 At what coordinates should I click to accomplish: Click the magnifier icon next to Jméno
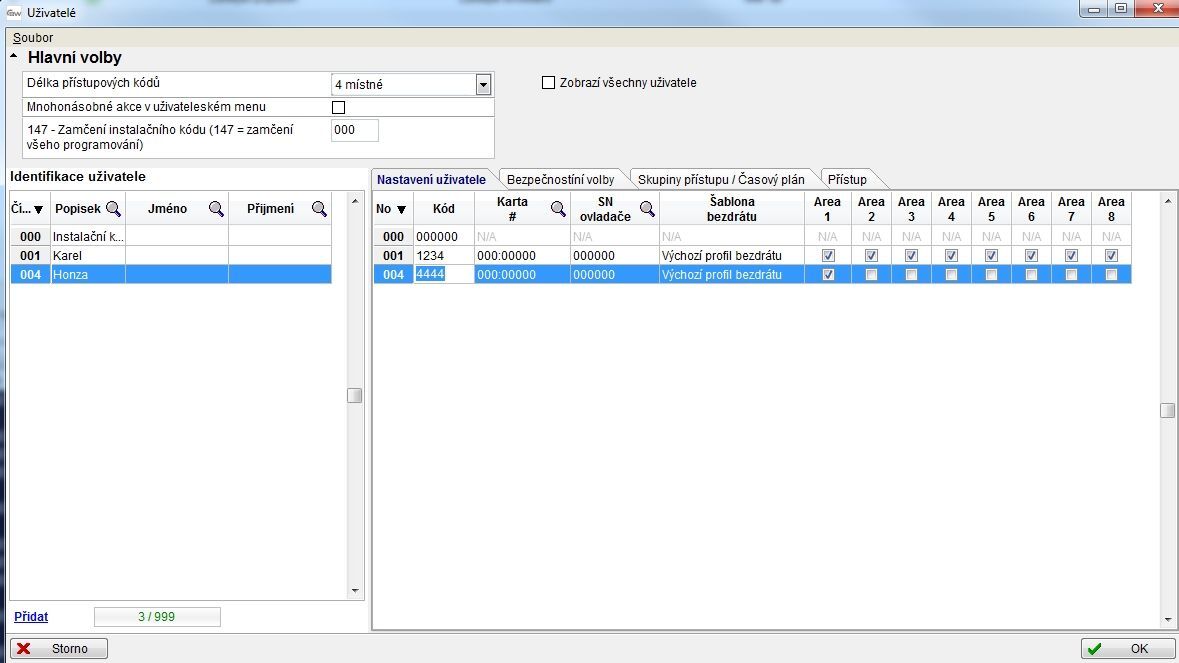coord(215,209)
